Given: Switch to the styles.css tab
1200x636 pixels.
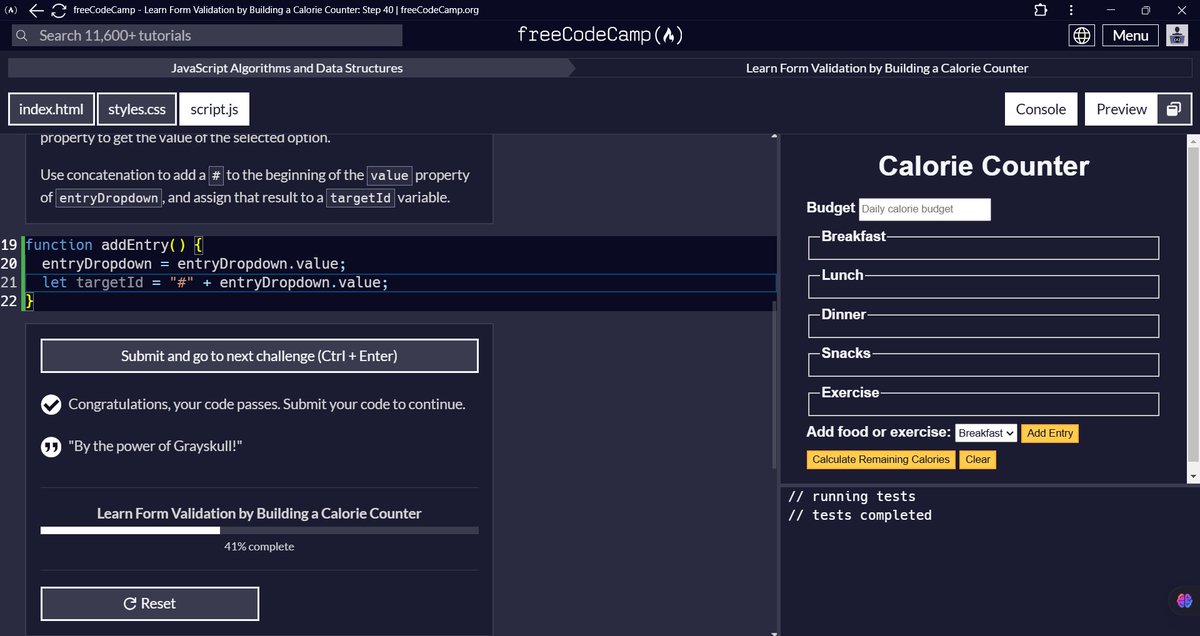Looking at the screenshot, I should 136,108.
